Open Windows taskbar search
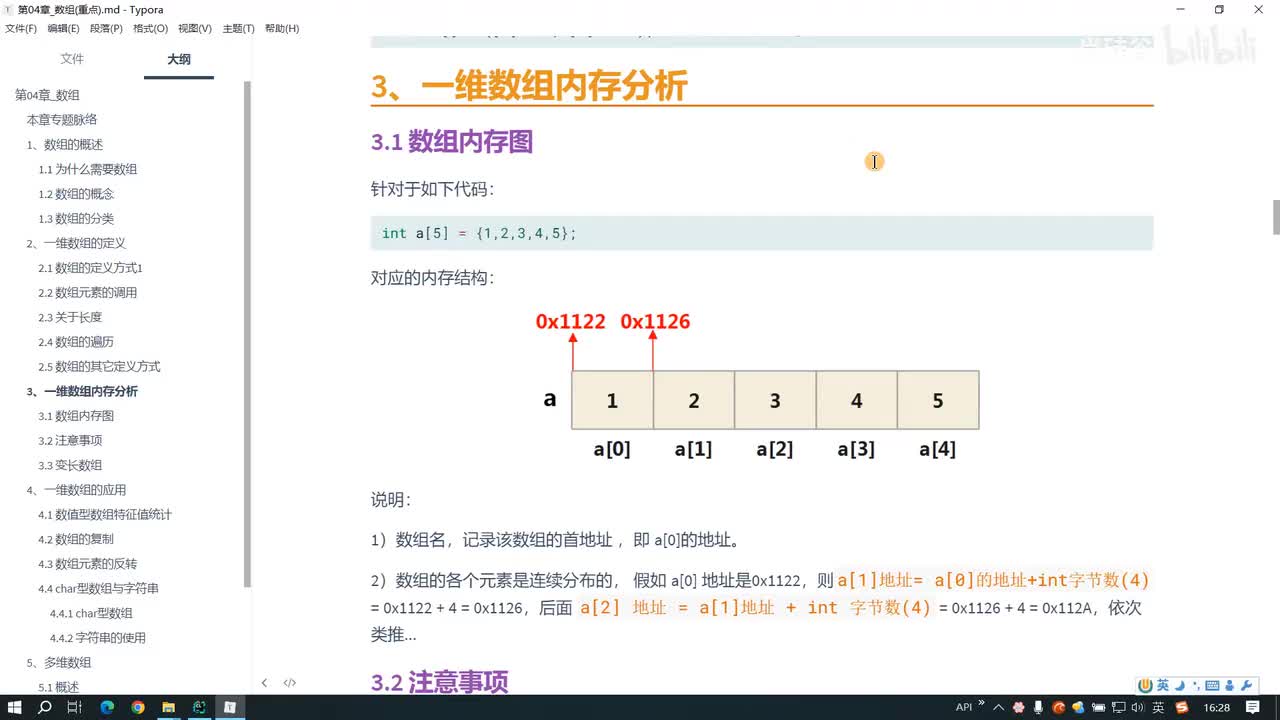Viewport: 1280px width, 720px height. tap(45, 707)
